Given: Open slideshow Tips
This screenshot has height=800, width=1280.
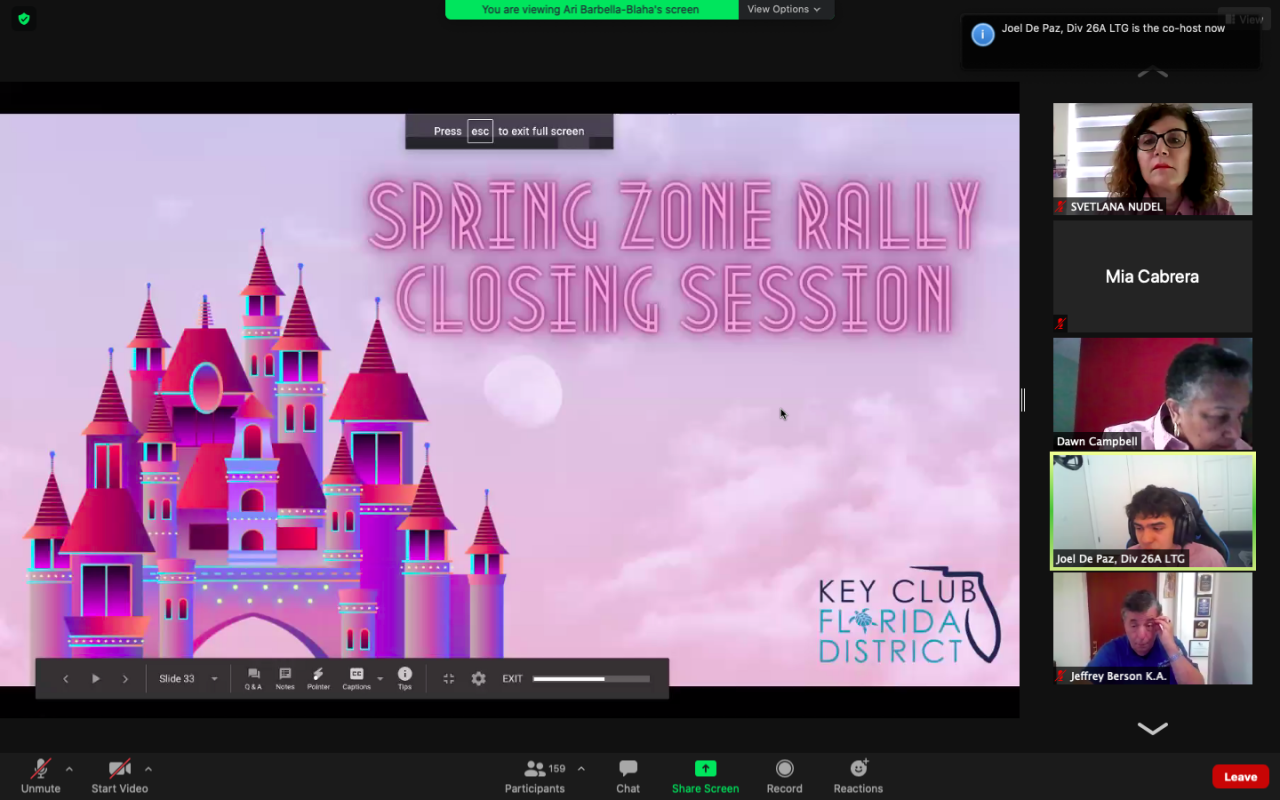Looking at the screenshot, I should (405, 679).
